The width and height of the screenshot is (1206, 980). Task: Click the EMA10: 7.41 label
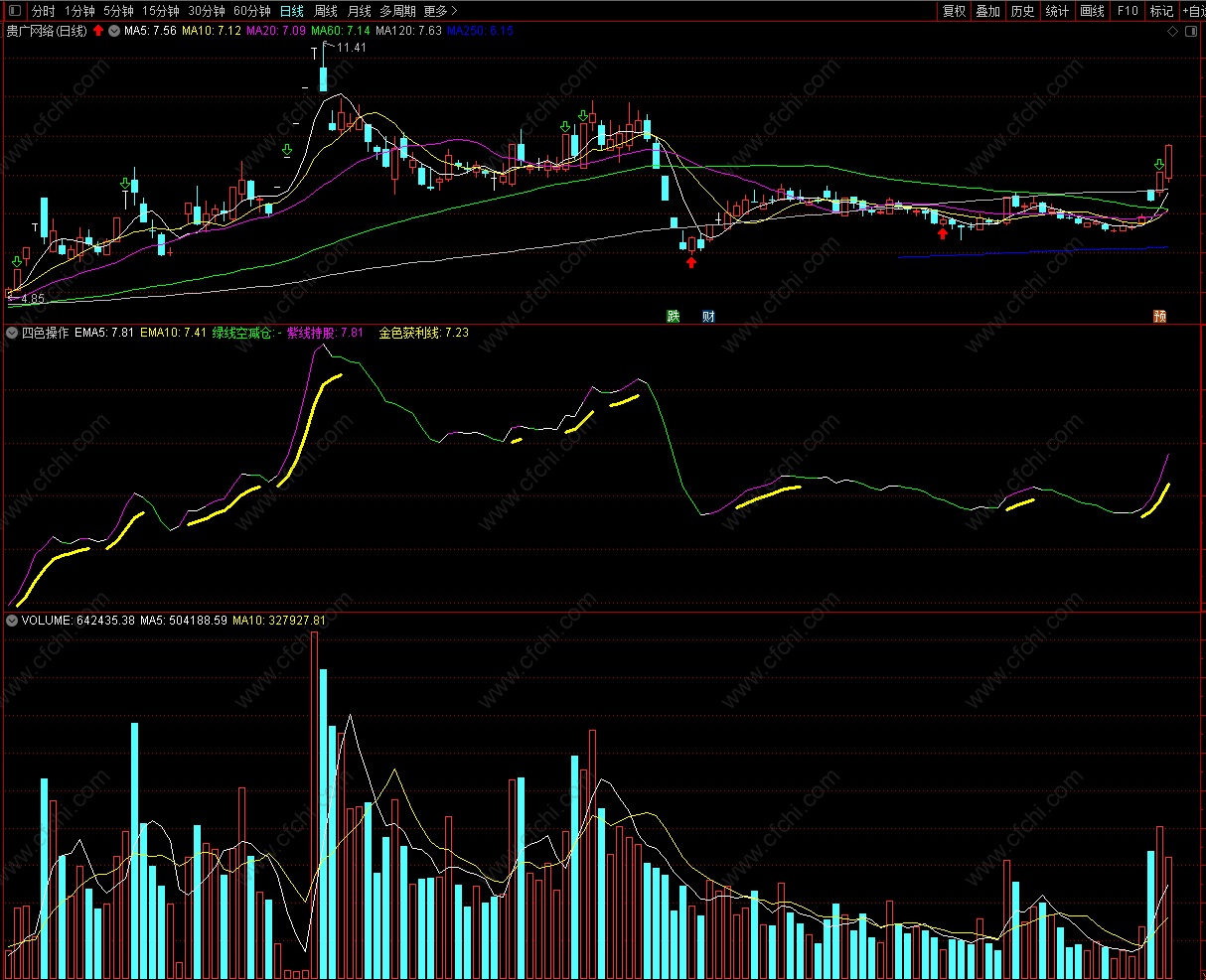(x=173, y=334)
